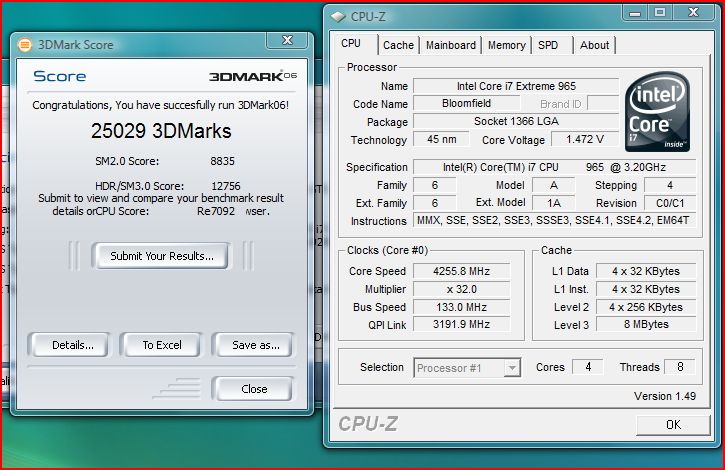This screenshot has width=725, height=470.
Task: Click the Technology value '45 nm'
Action: point(441,139)
